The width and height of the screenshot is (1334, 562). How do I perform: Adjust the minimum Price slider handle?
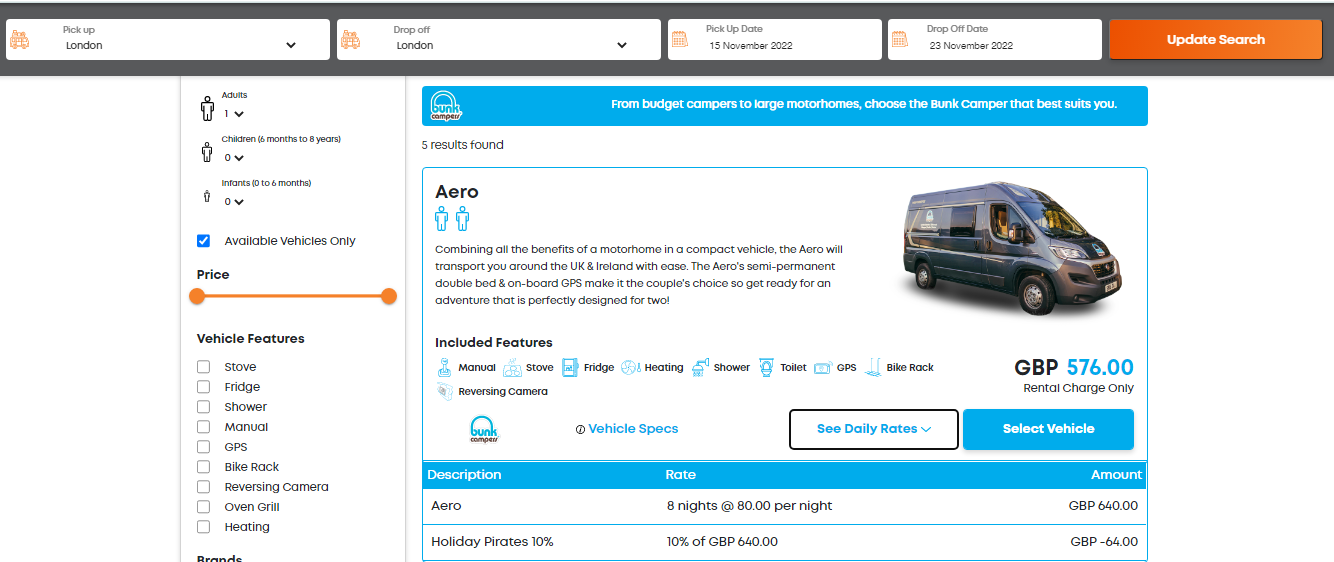(197, 296)
